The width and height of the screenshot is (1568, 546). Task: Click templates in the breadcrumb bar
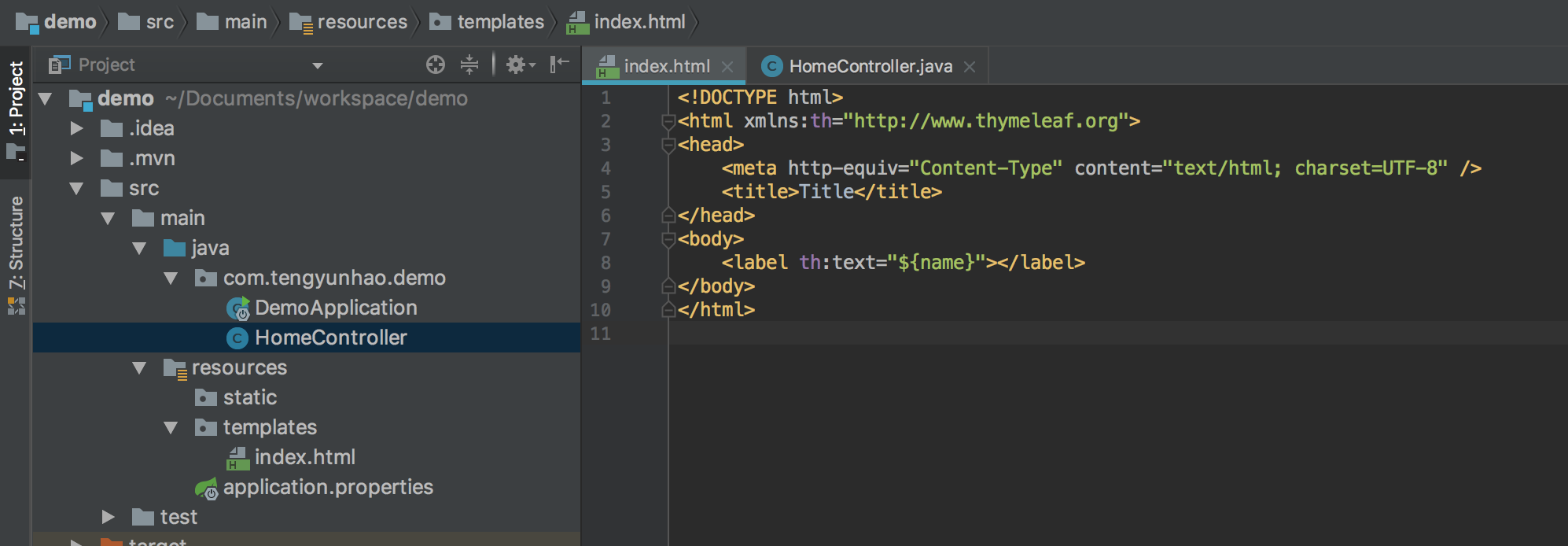coord(500,22)
